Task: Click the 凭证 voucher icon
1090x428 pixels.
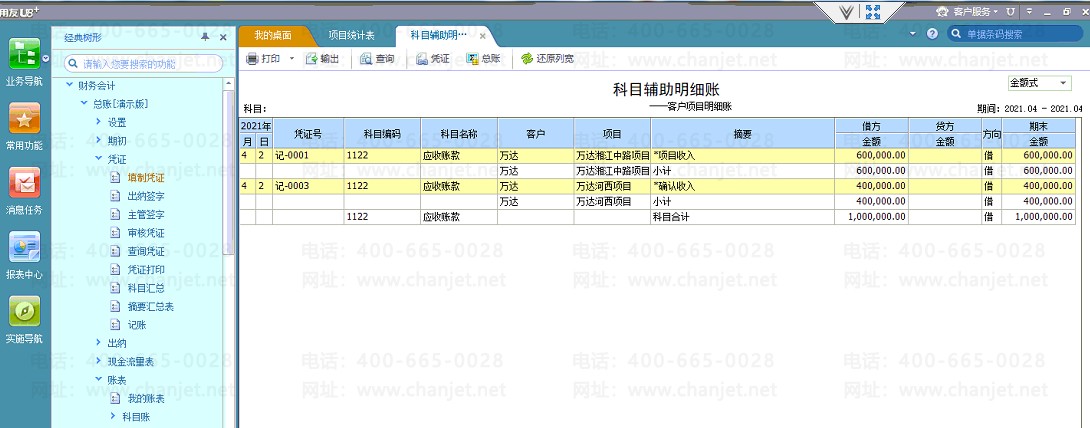Action: click(x=422, y=59)
